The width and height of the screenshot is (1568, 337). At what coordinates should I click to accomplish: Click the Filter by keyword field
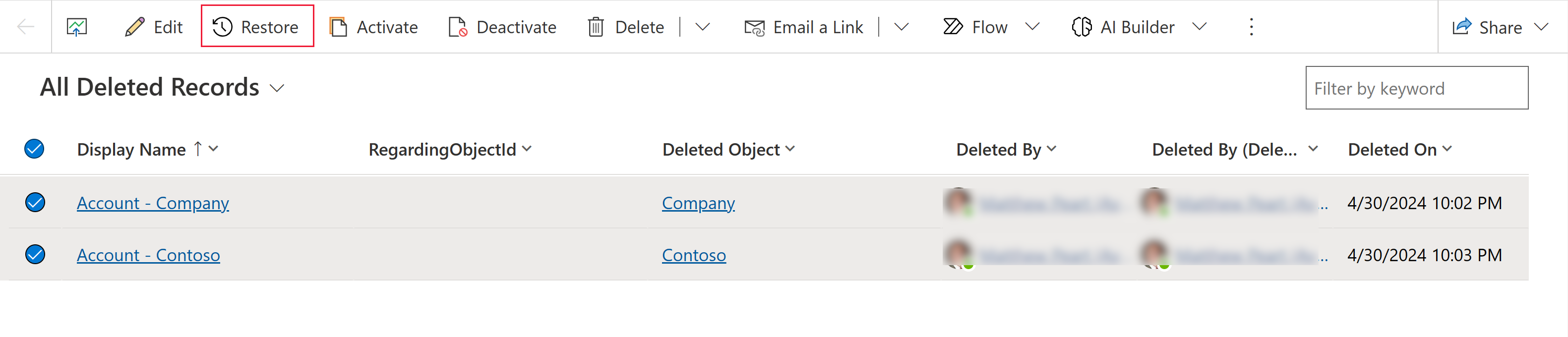point(1416,88)
